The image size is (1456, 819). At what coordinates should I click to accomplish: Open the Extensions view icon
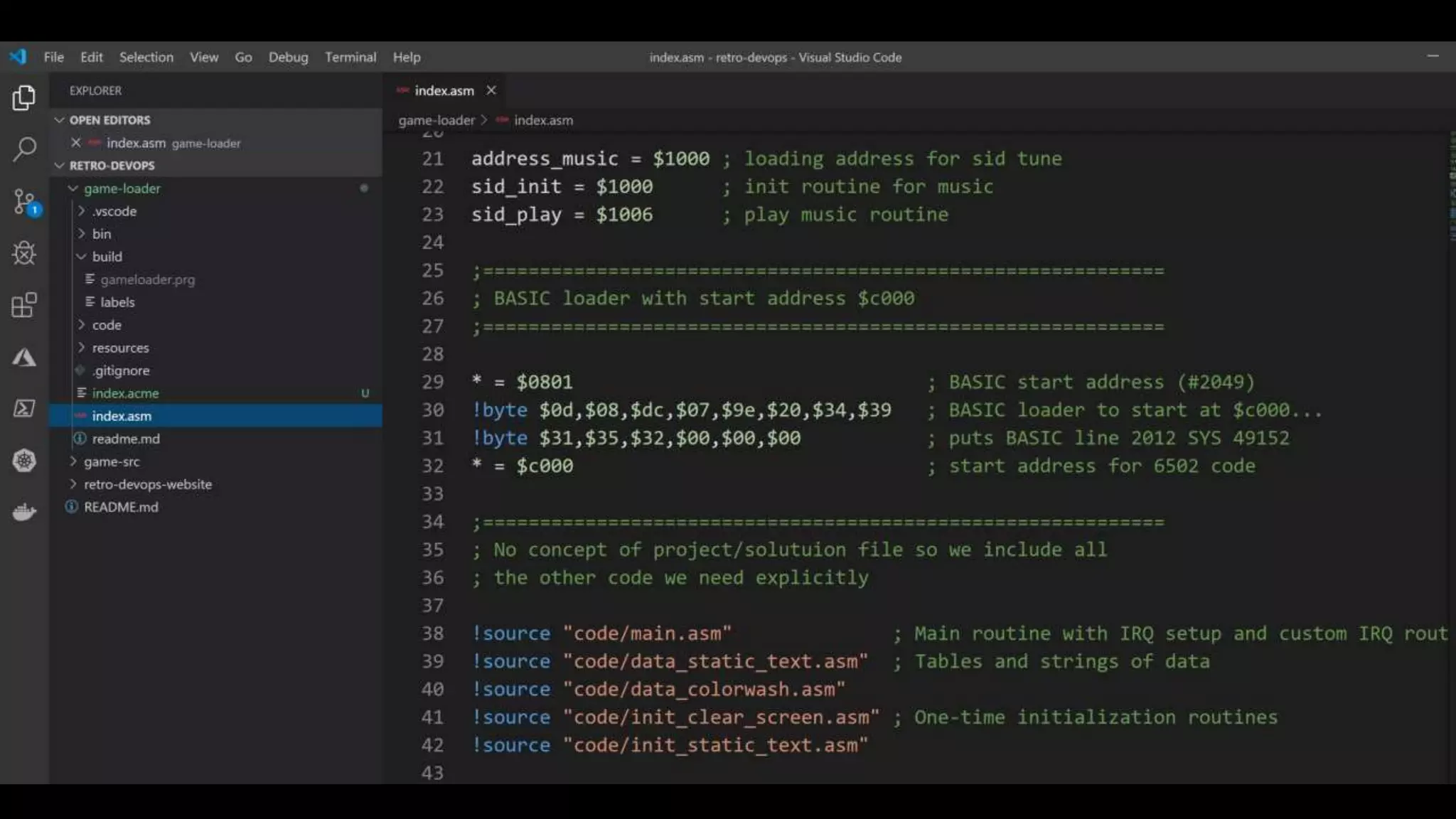[24, 305]
